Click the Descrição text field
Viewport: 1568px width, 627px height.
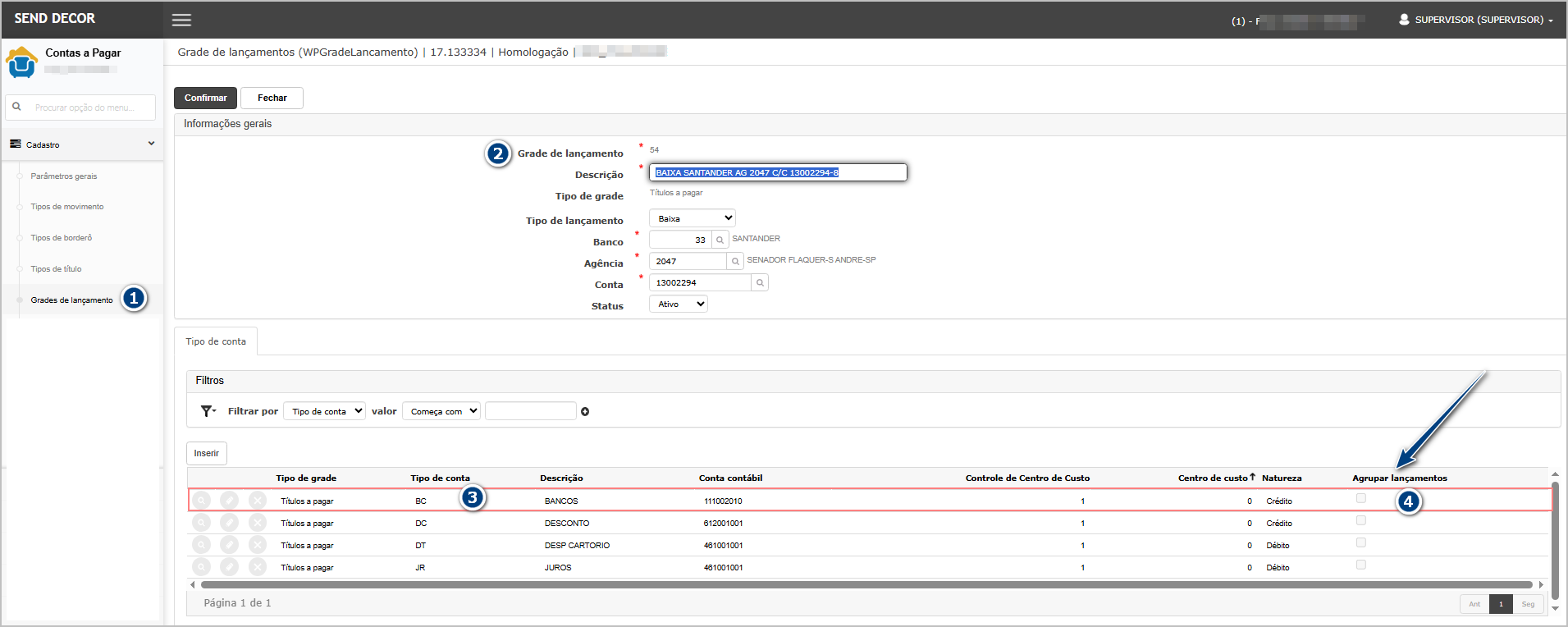pyautogui.click(x=778, y=172)
